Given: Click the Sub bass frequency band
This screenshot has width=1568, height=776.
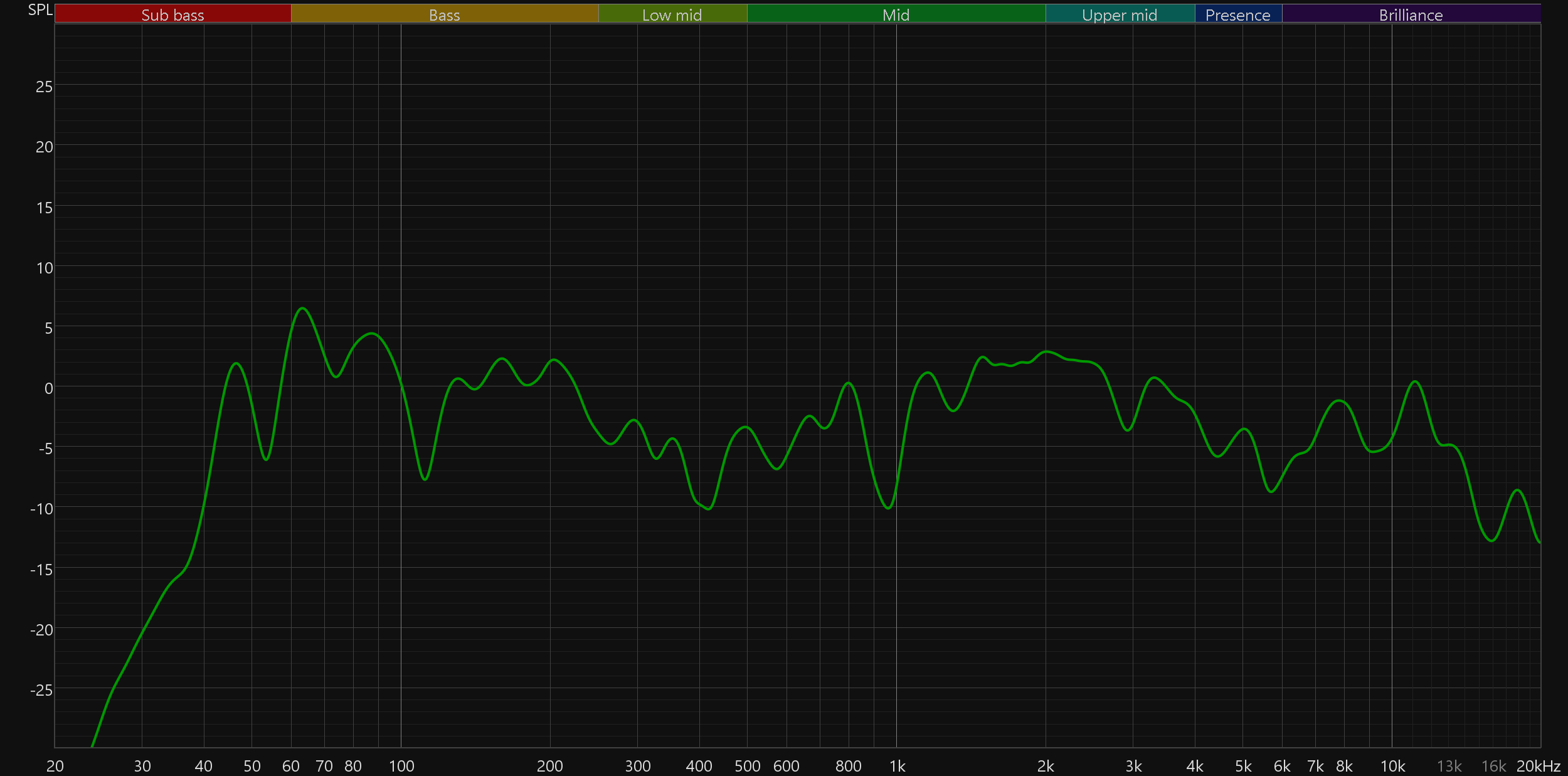Looking at the screenshot, I should [172, 14].
